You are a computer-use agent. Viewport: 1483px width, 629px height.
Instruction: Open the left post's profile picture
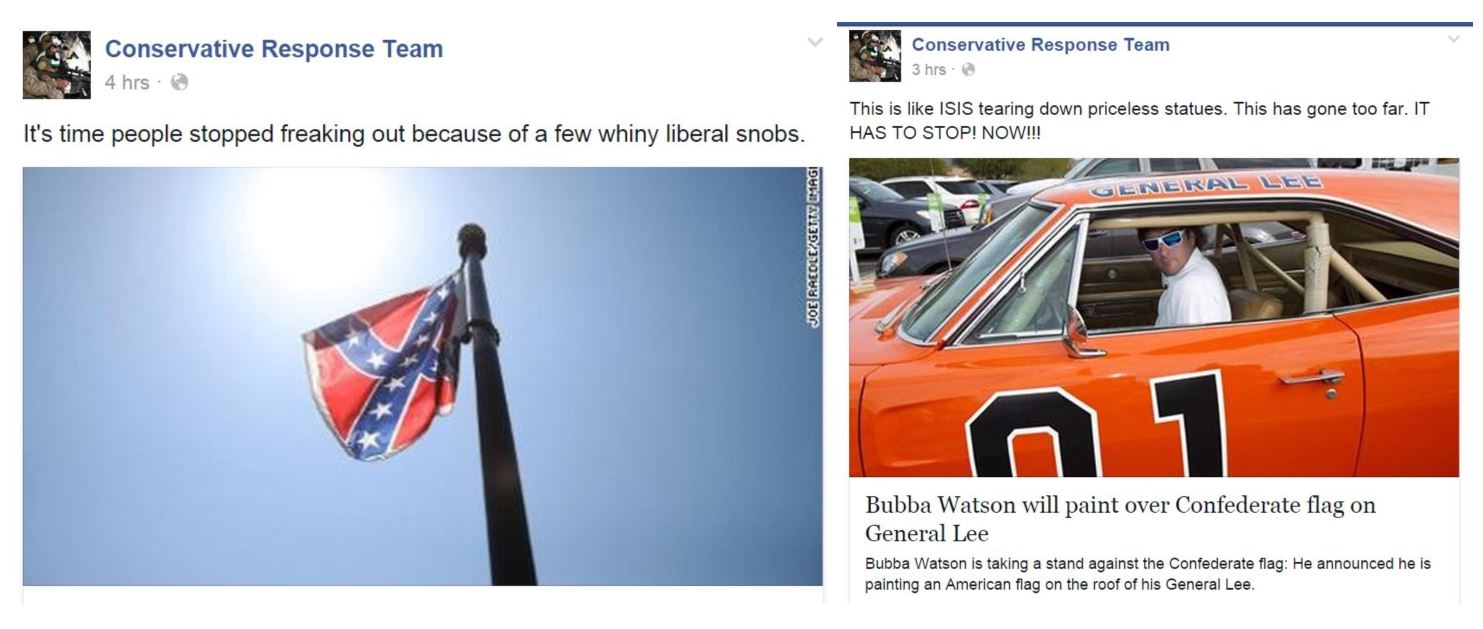click(x=57, y=65)
